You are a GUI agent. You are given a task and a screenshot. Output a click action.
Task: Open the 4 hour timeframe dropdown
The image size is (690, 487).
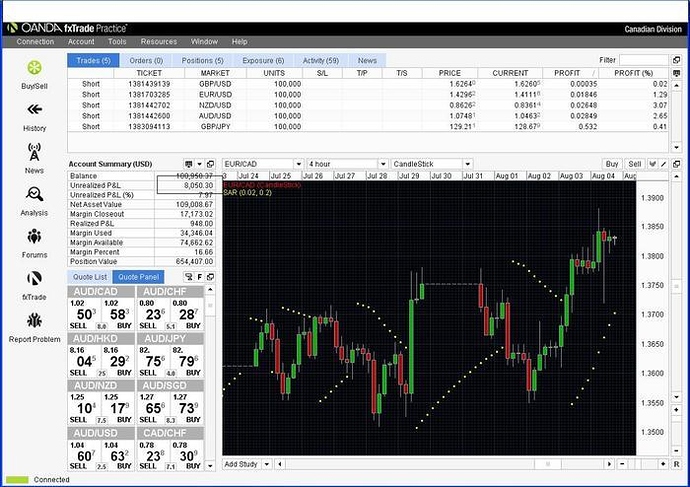(383, 164)
